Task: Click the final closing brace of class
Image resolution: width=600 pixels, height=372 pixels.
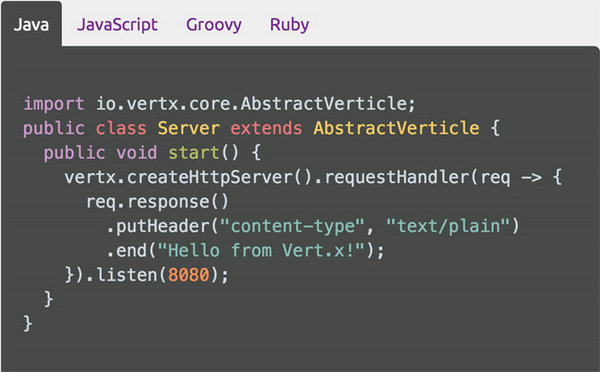Action: (x=28, y=324)
